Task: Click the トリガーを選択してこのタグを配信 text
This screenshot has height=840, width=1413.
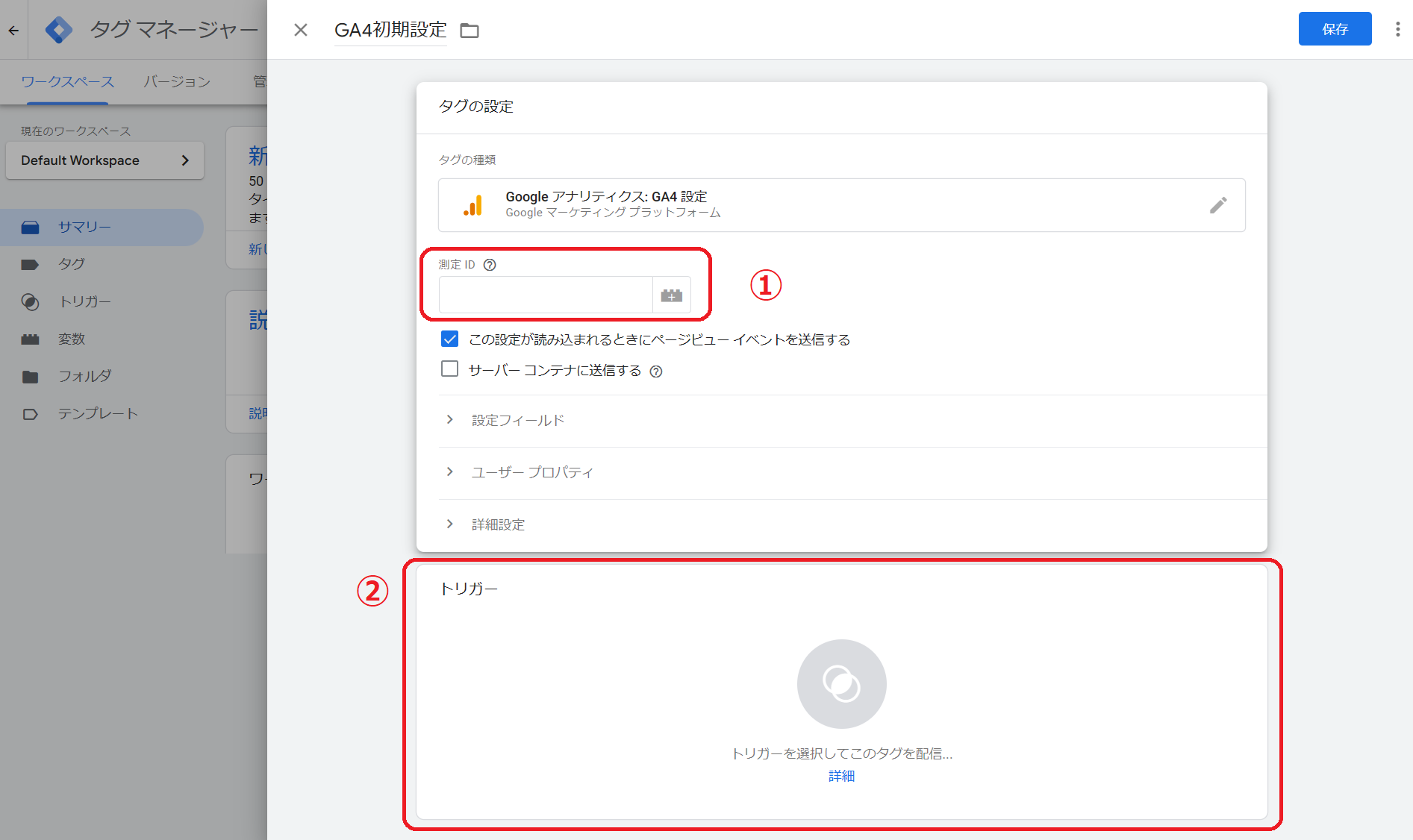Action: [841, 754]
